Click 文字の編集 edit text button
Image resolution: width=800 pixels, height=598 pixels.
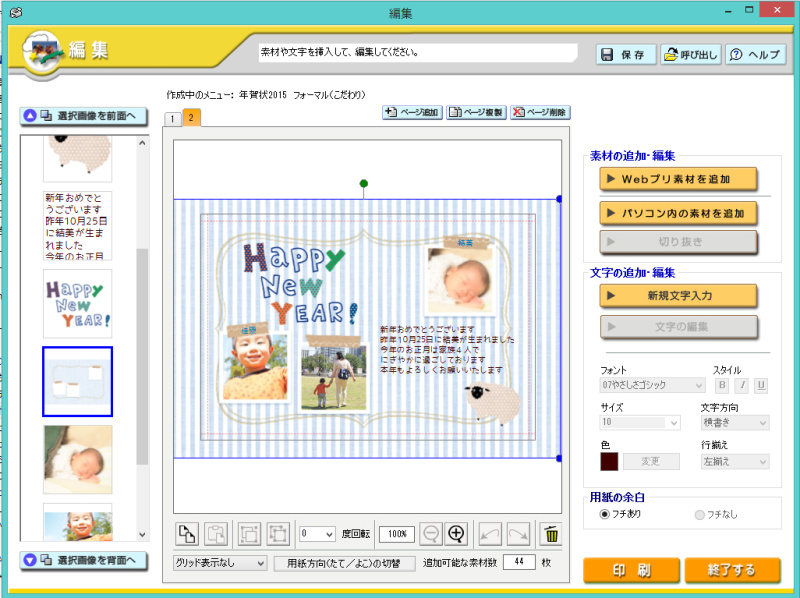click(678, 327)
